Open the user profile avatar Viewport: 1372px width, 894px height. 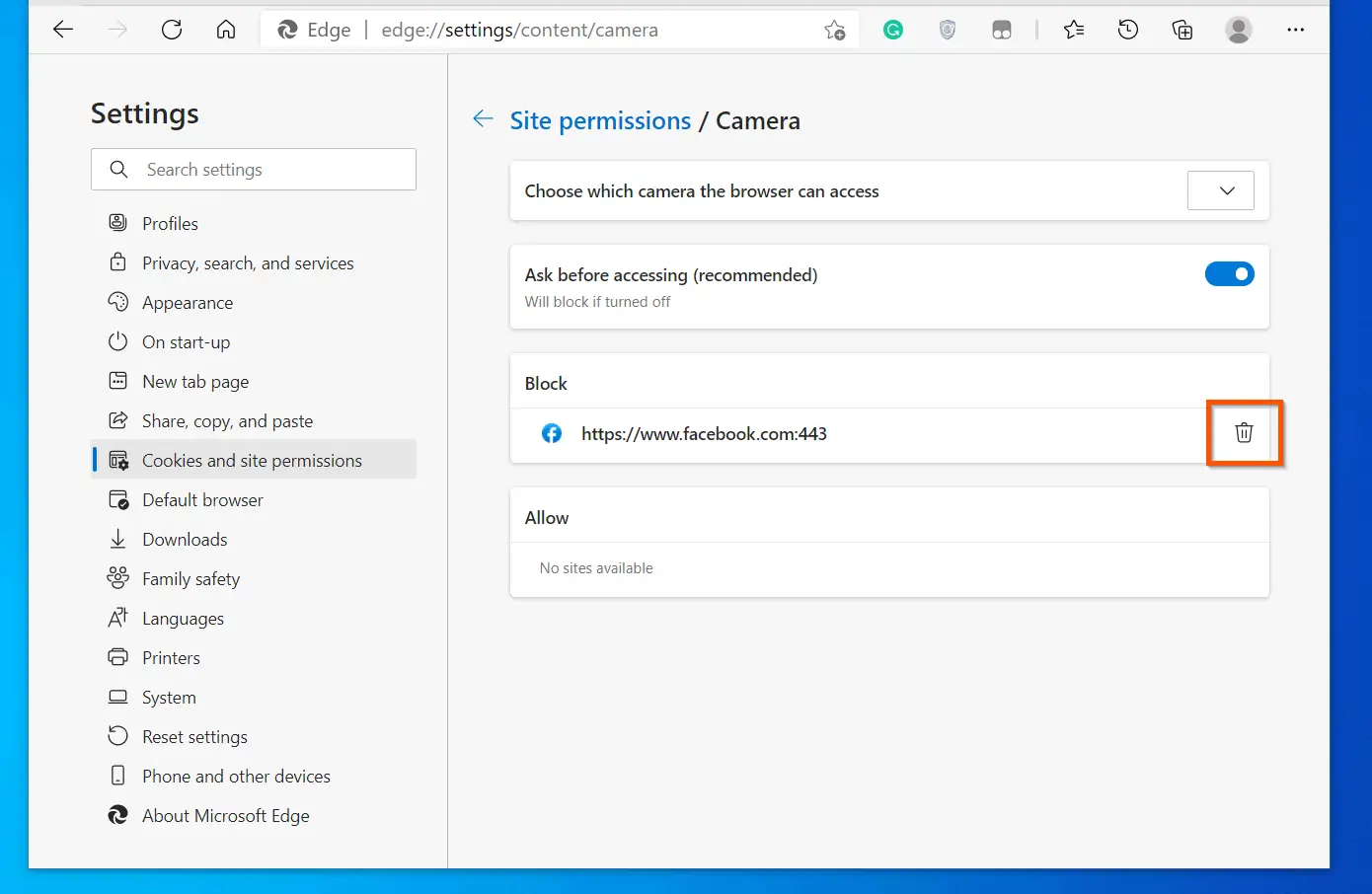(x=1239, y=31)
